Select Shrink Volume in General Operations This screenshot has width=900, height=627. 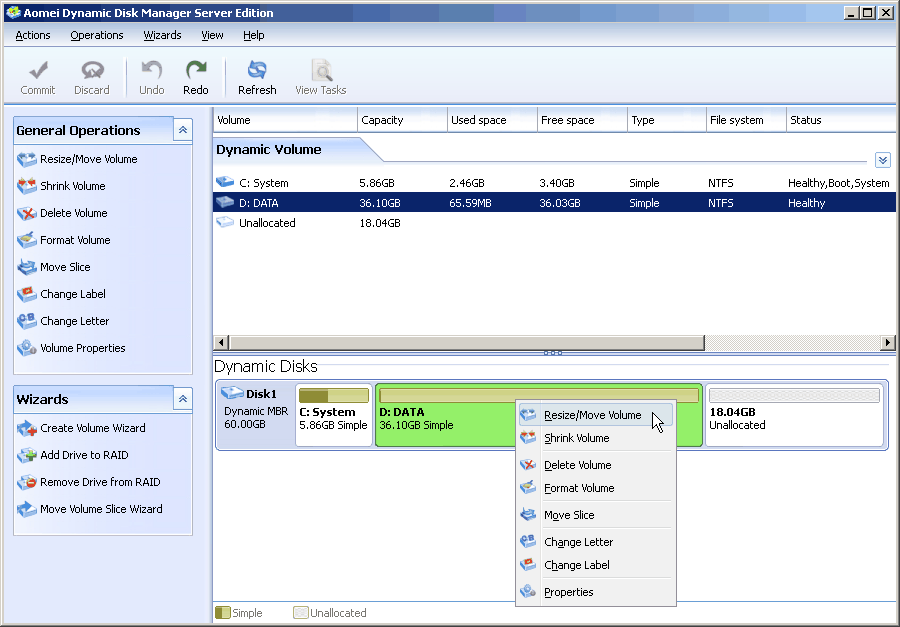[x=72, y=186]
